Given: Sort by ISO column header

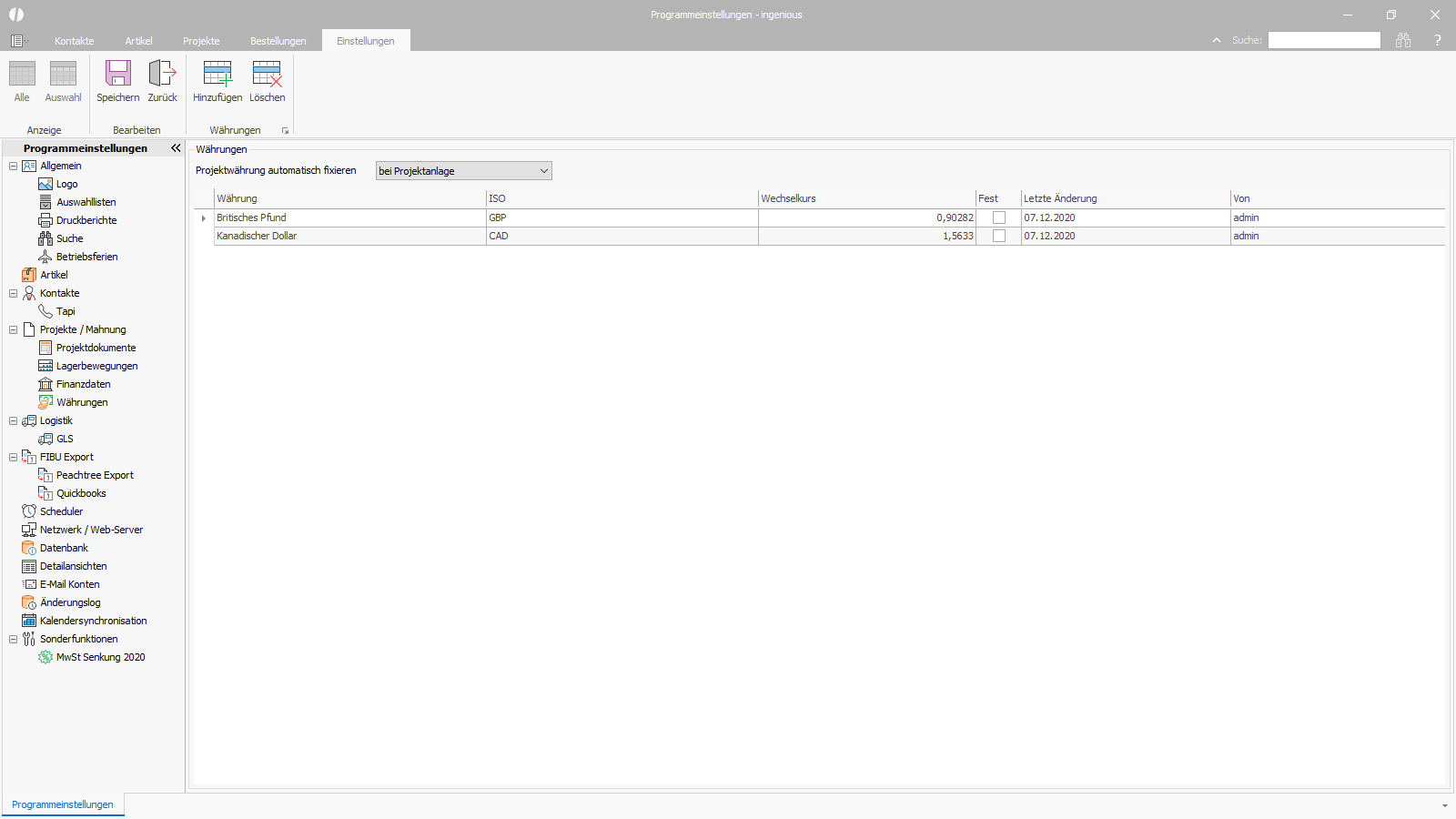Looking at the screenshot, I should click(x=622, y=198).
